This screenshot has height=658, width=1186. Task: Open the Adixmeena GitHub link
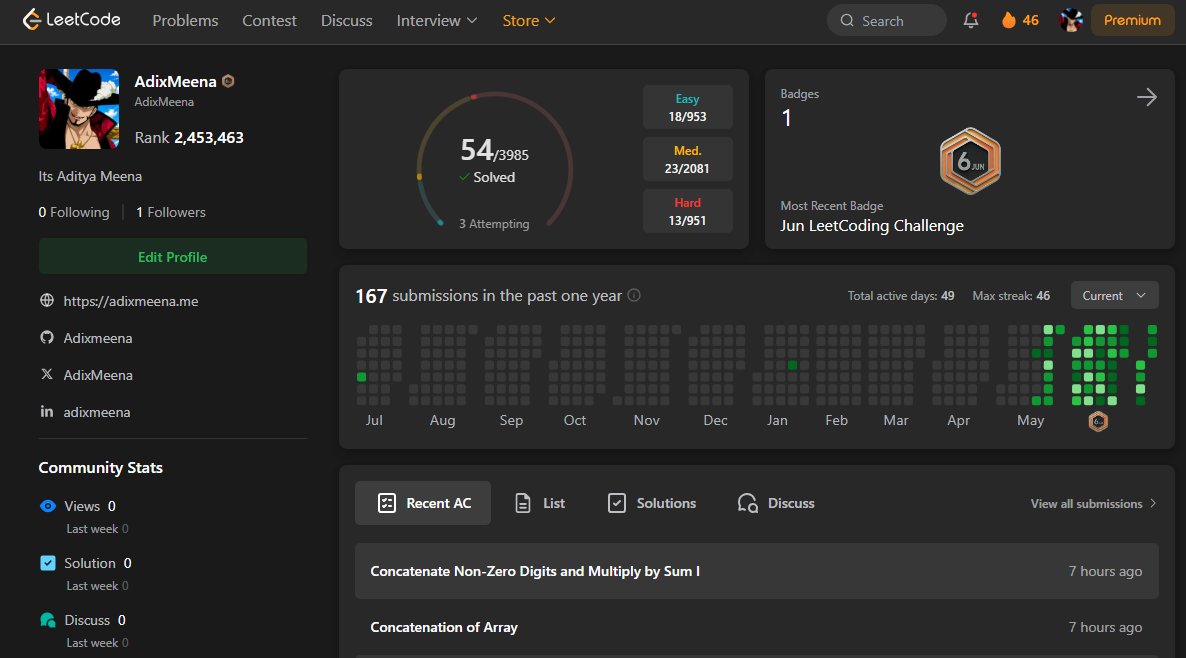coord(98,338)
